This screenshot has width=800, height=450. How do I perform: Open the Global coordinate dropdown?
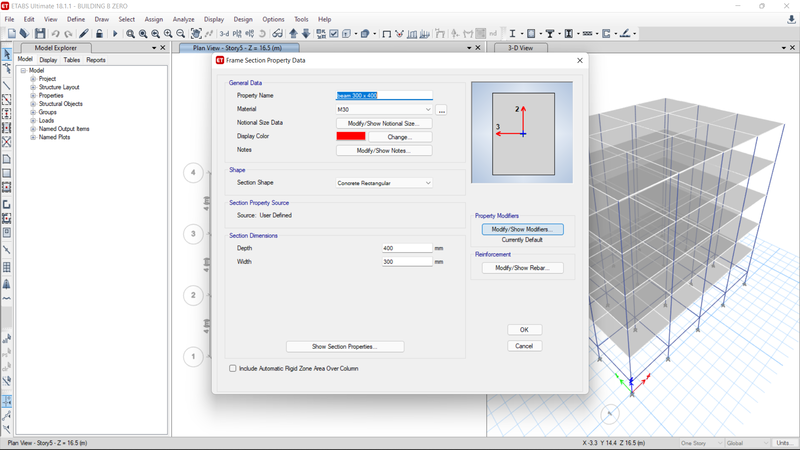pyautogui.click(x=747, y=443)
